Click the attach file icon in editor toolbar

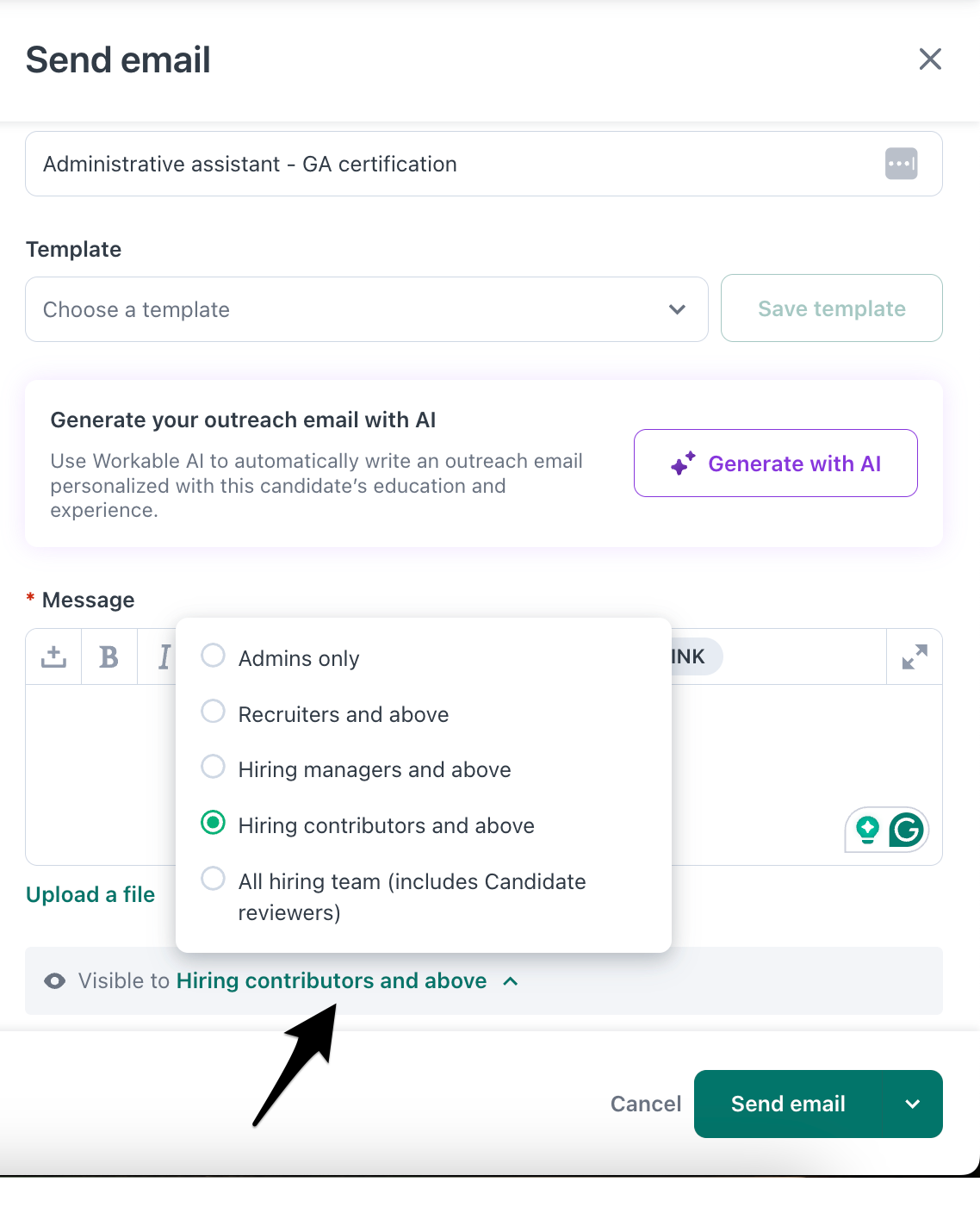tap(53, 656)
